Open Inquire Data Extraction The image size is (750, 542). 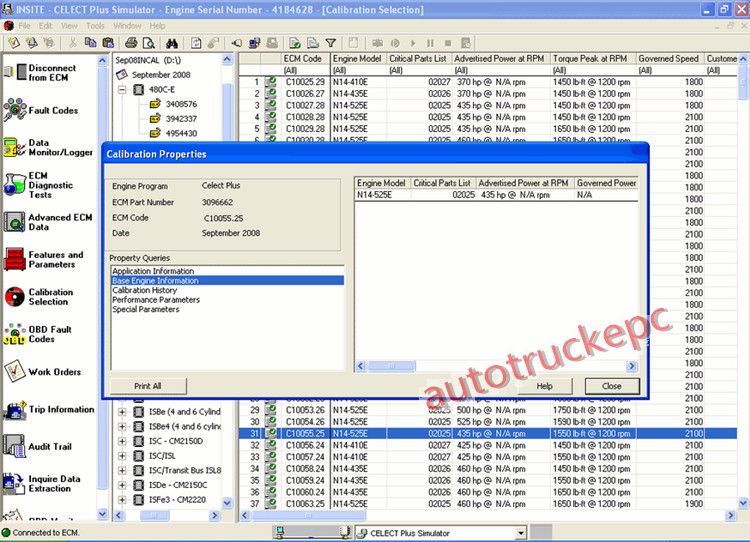point(42,484)
